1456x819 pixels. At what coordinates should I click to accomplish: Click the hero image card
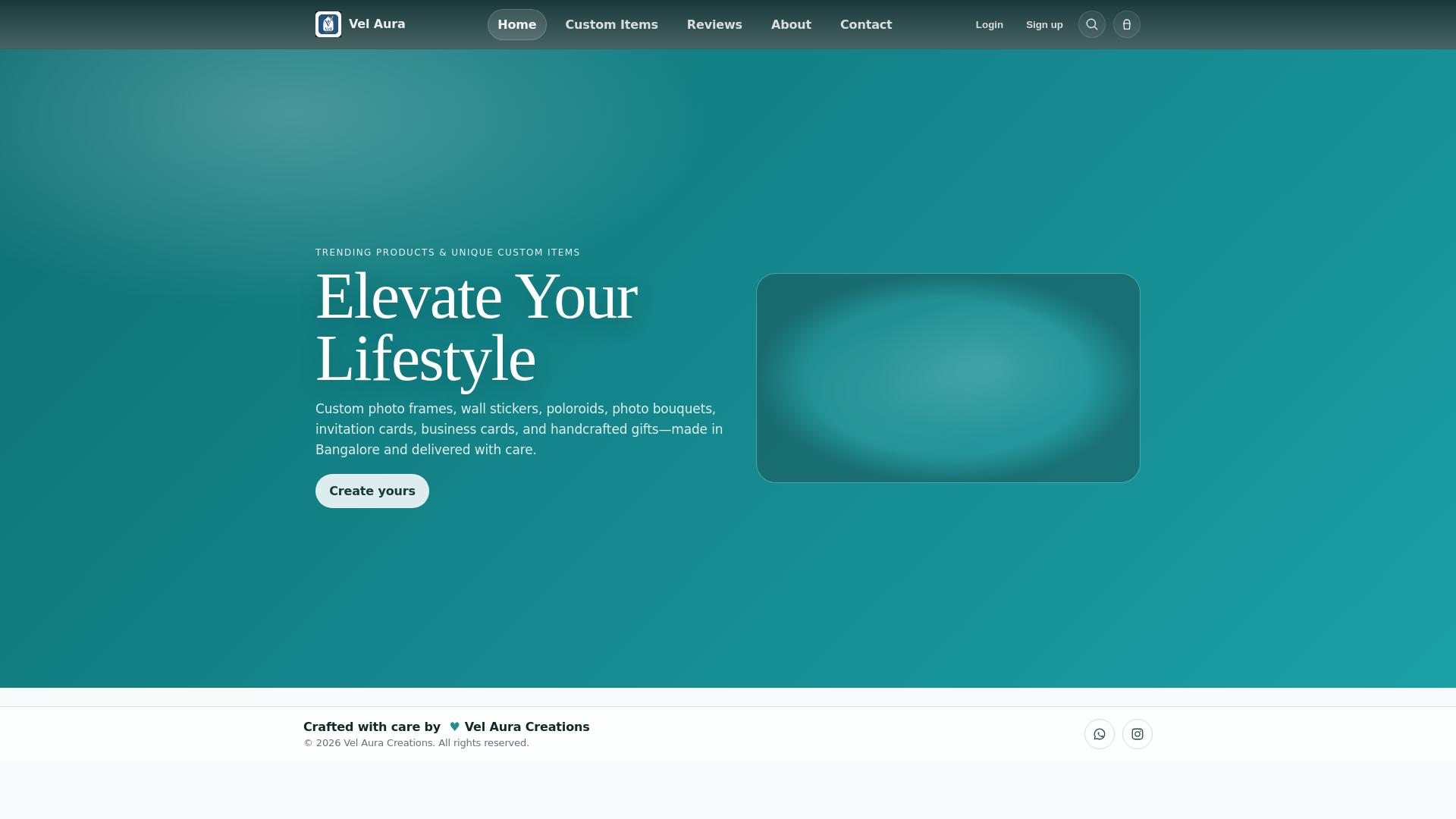tap(948, 378)
